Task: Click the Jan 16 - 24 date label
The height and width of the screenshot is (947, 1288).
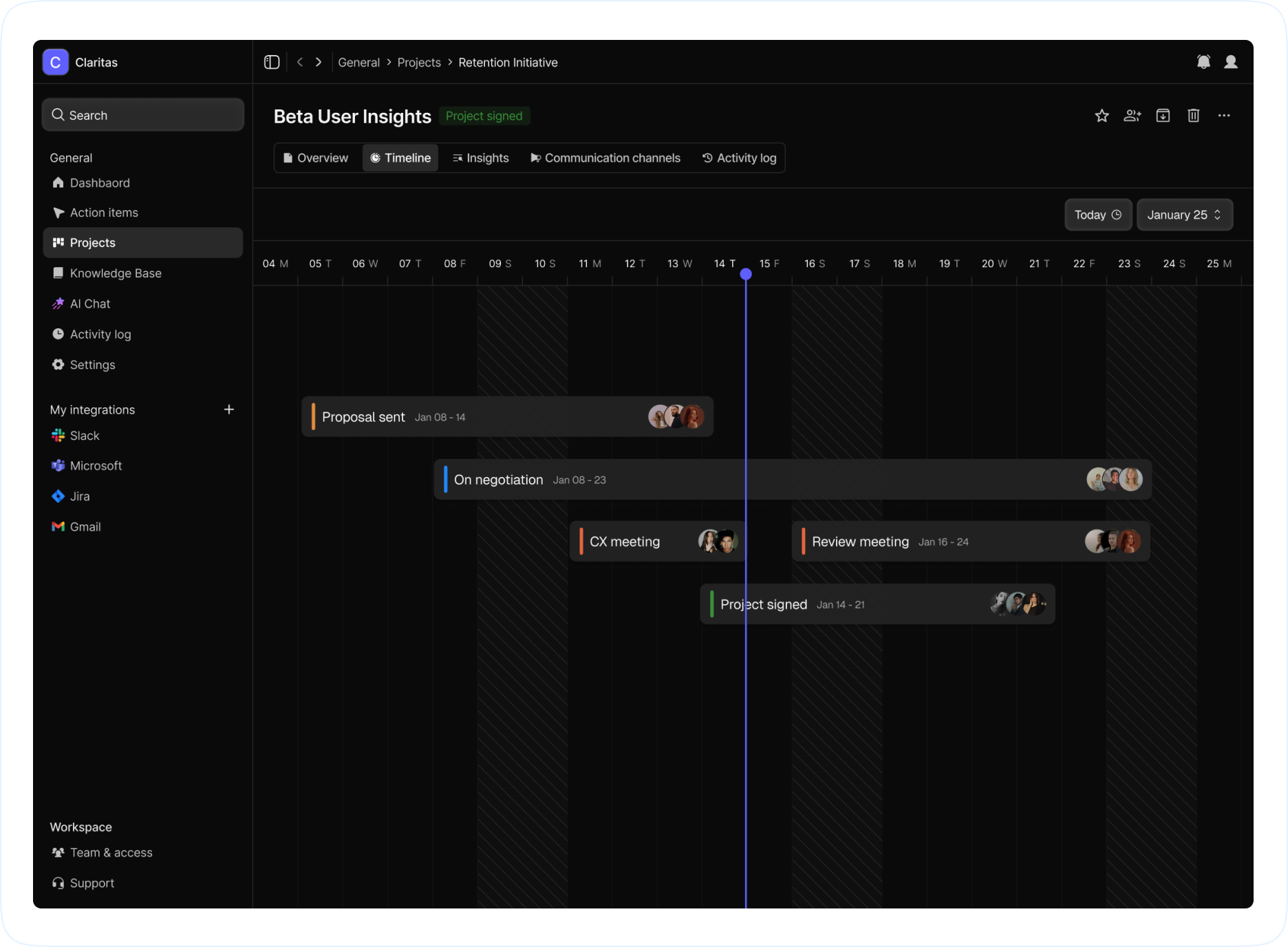Action: [x=943, y=542]
